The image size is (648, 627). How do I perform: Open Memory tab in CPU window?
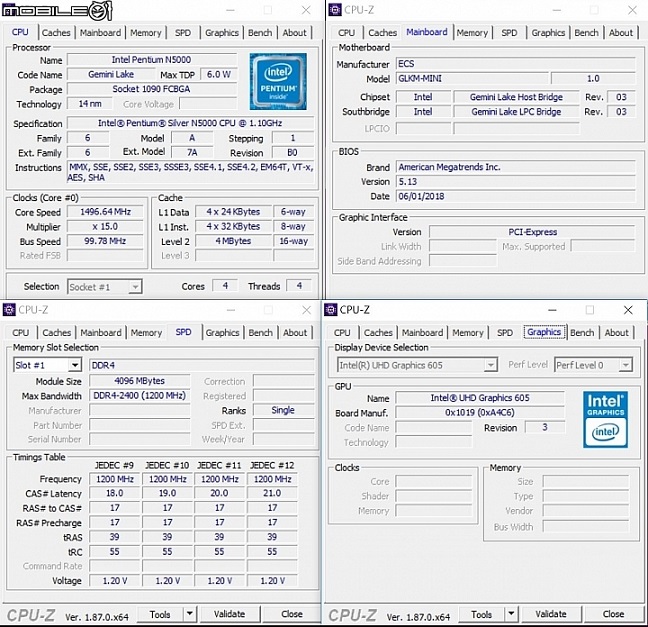tap(146, 33)
